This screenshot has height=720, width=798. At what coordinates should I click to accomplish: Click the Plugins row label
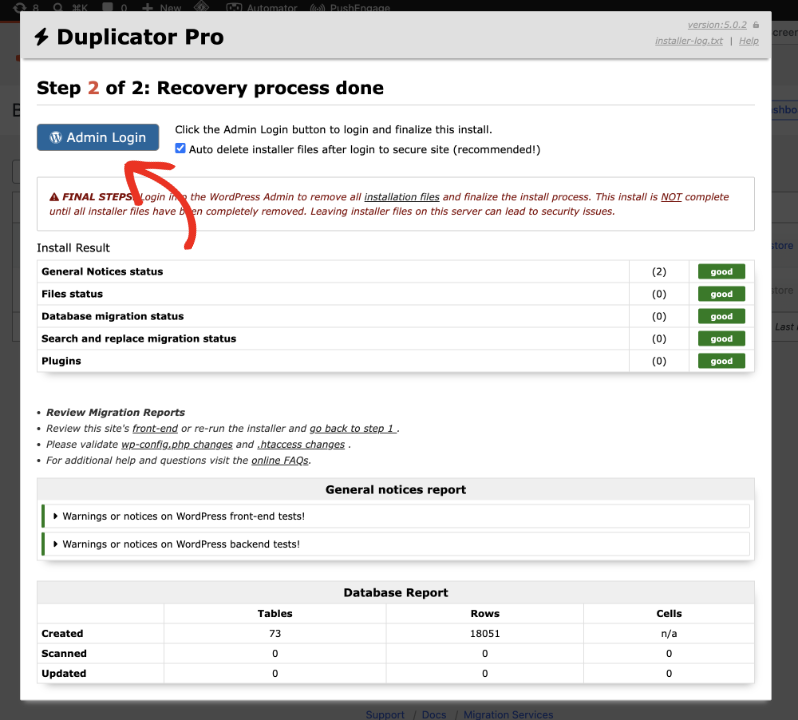[61, 361]
